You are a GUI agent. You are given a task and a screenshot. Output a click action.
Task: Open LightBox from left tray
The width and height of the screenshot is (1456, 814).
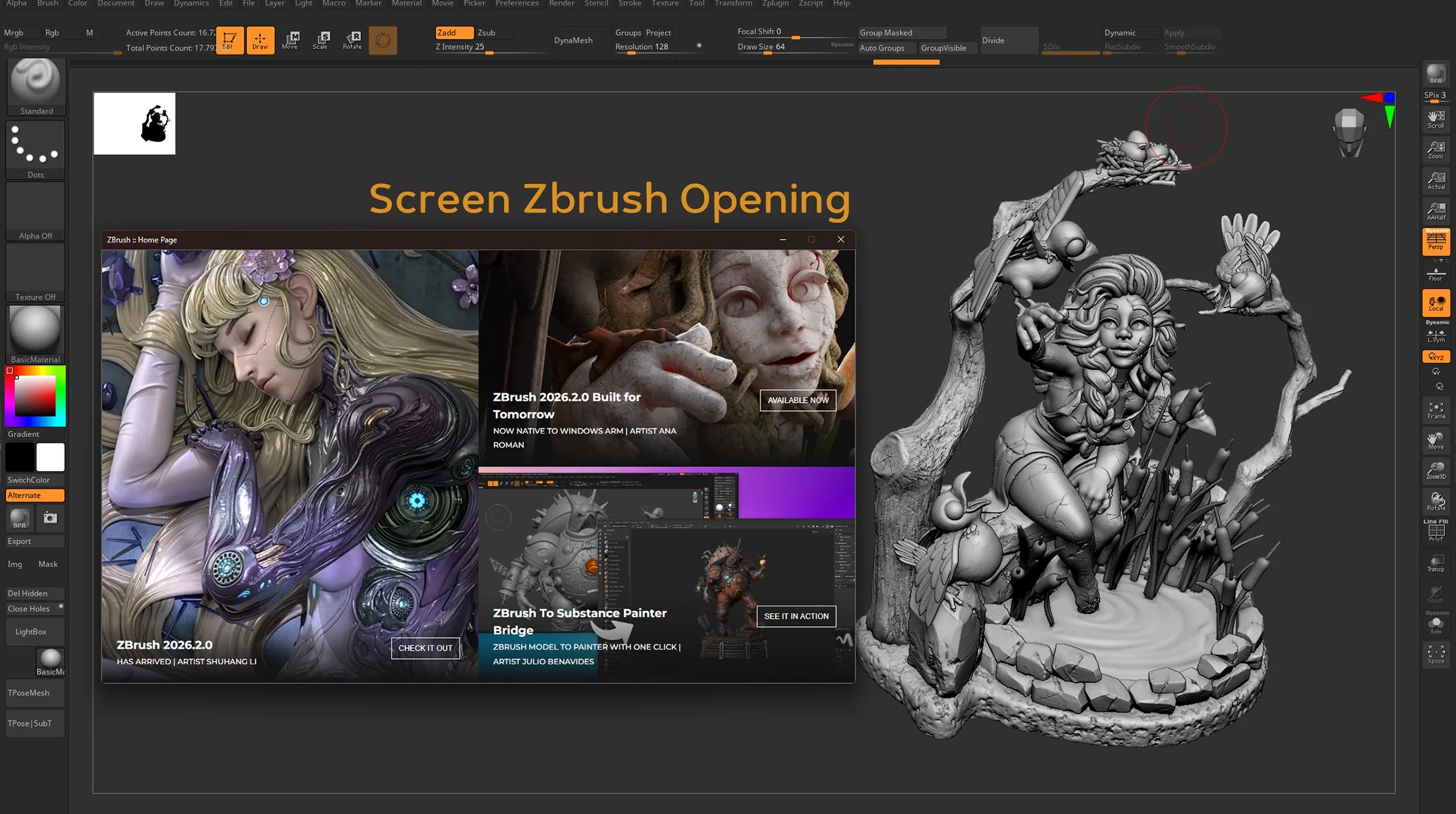point(35,632)
